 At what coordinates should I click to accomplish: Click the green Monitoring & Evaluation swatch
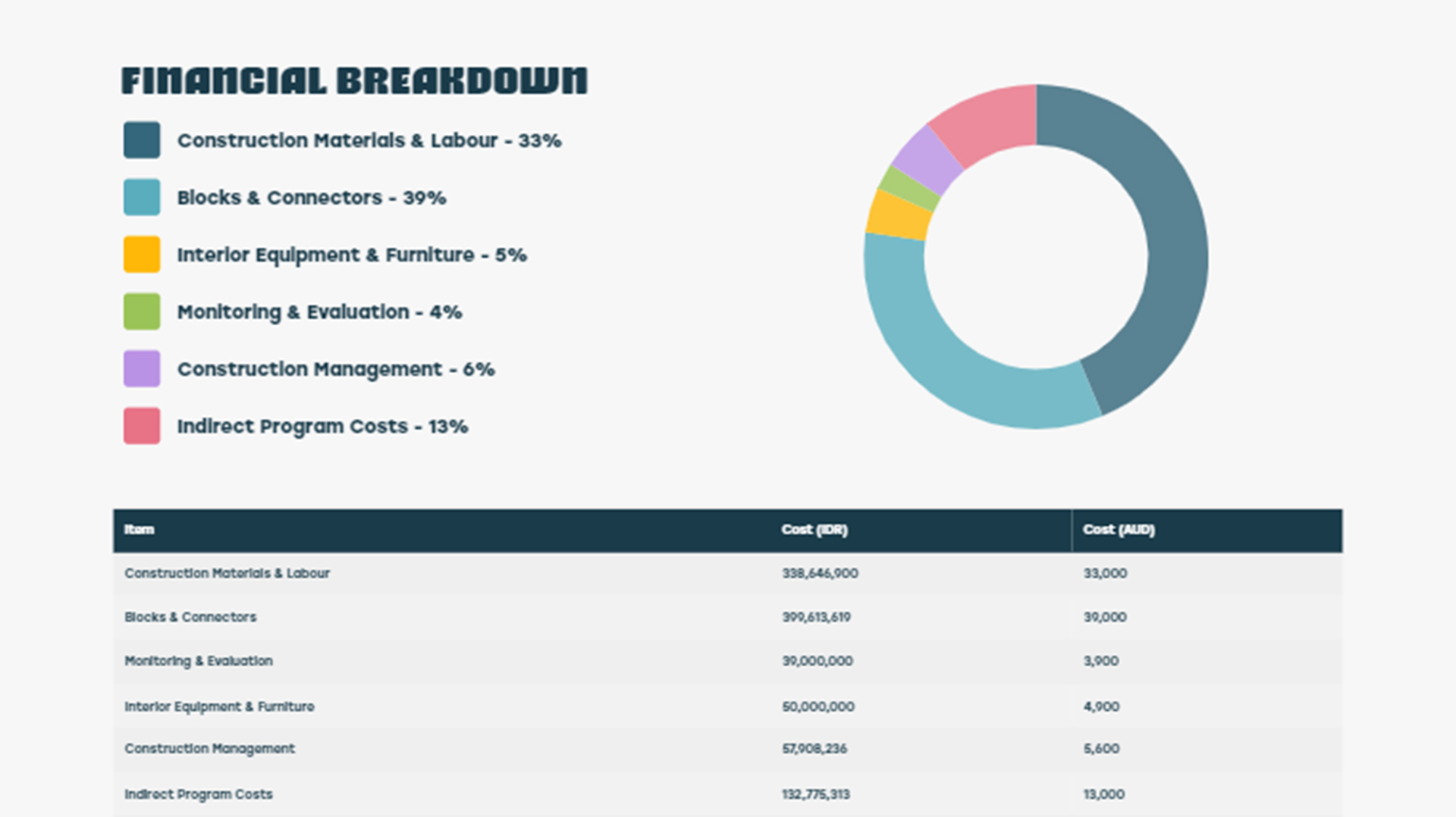coord(142,311)
